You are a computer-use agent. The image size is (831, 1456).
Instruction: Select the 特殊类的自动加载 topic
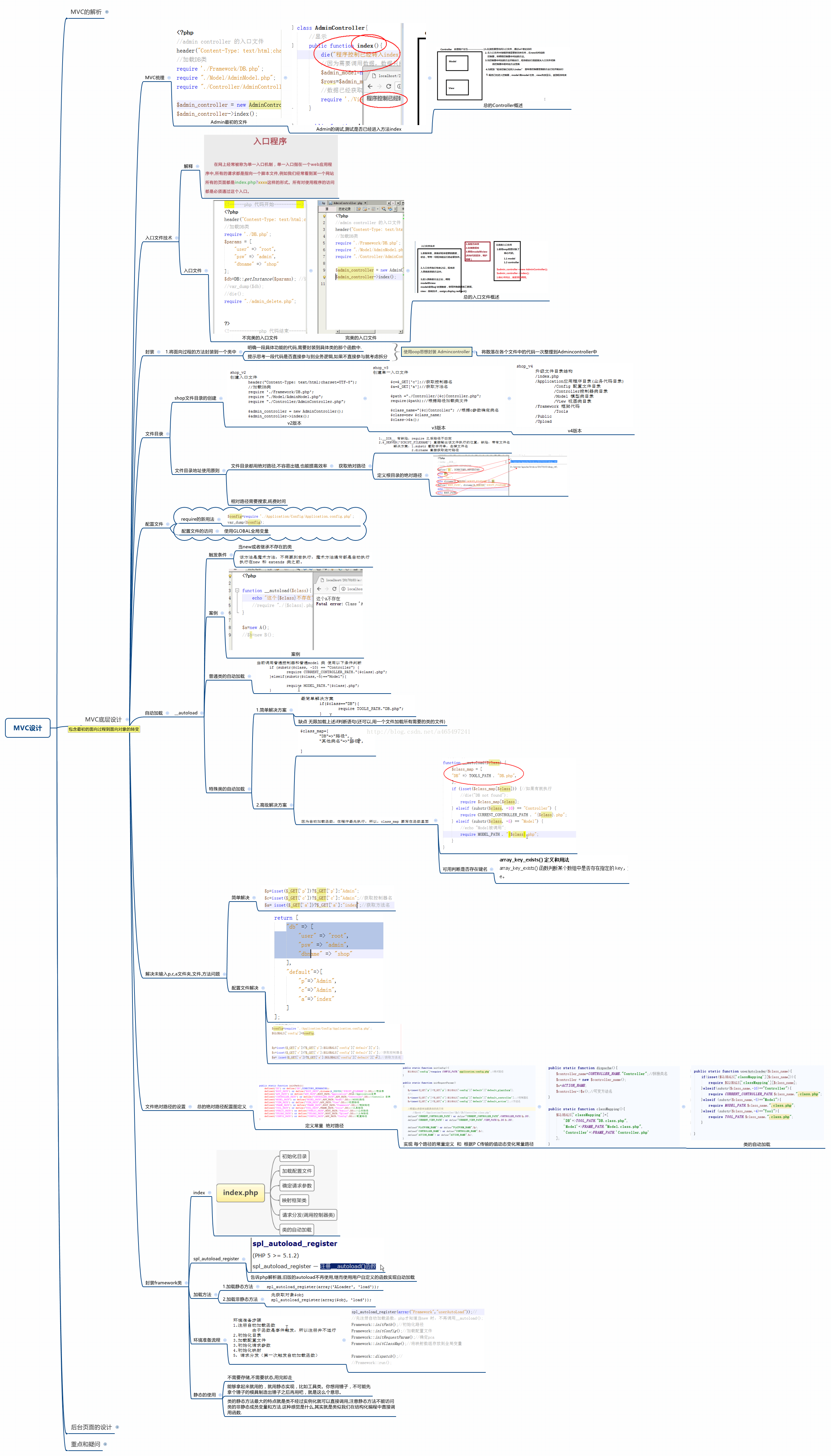point(226,789)
